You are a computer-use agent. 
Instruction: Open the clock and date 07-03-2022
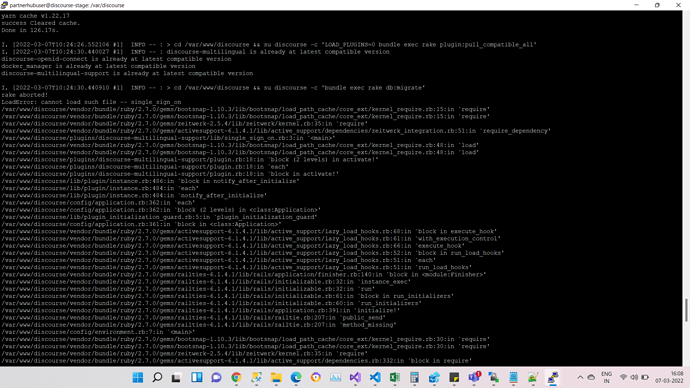tap(669, 377)
